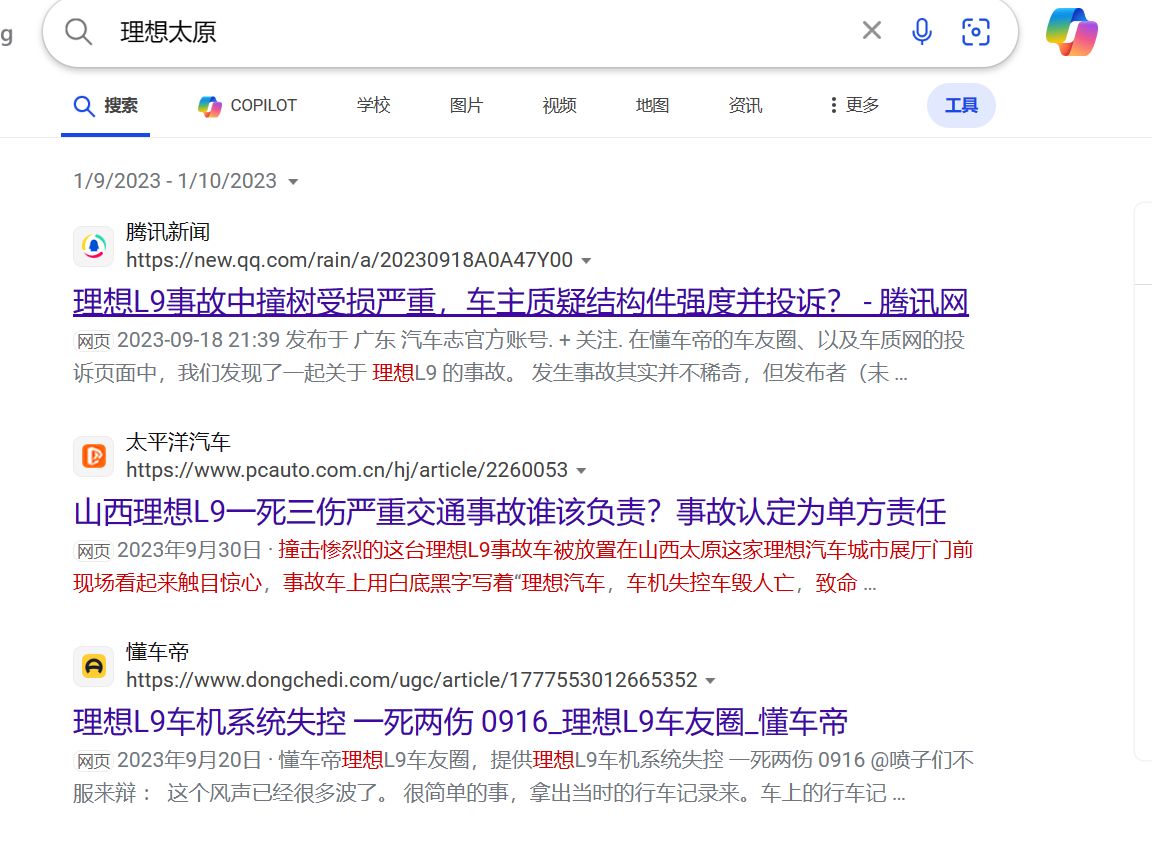Open the Copilot logo beside the search box

pyautogui.click(x=1072, y=32)
